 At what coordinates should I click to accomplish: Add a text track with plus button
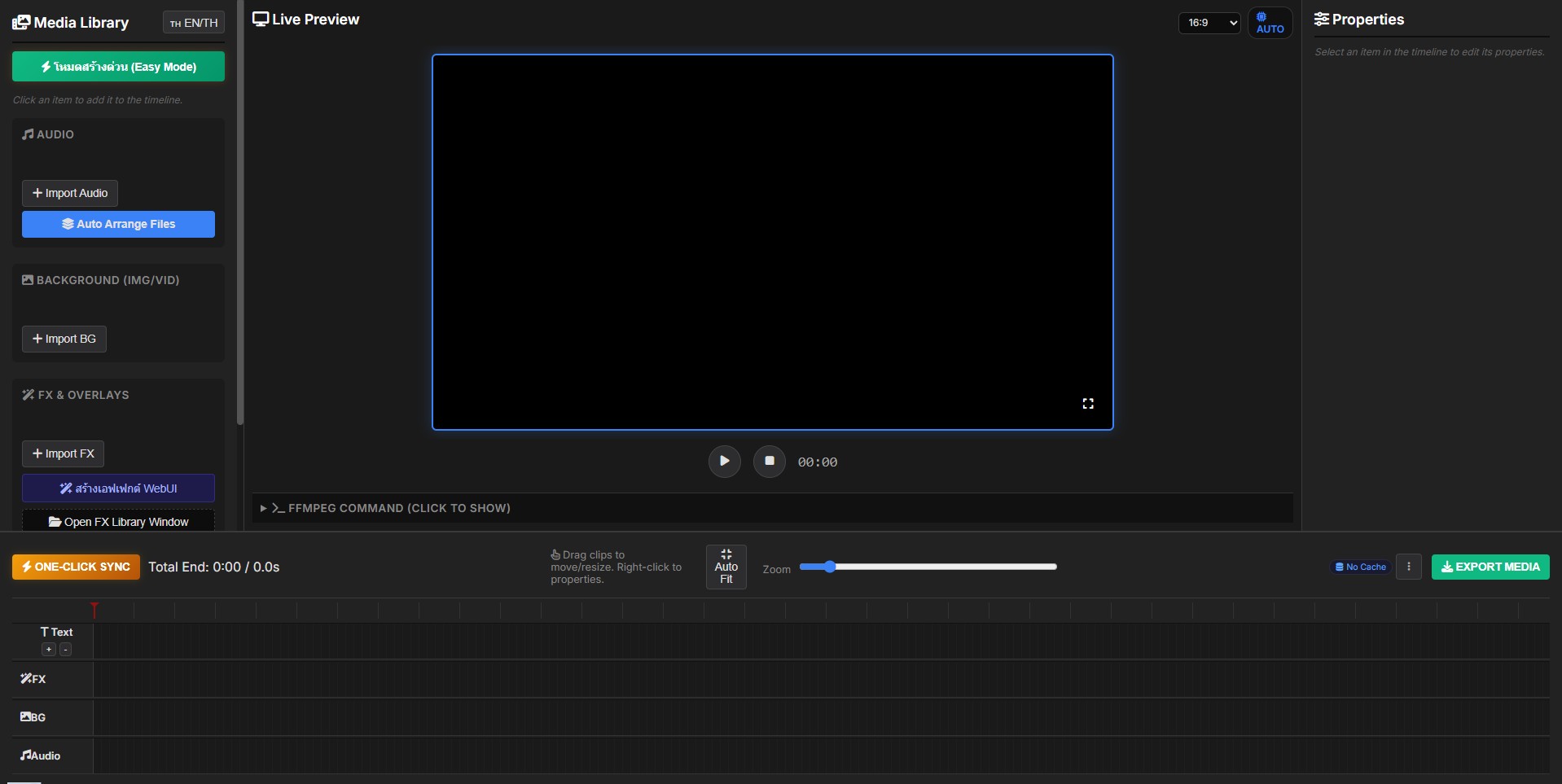(49, 650)
